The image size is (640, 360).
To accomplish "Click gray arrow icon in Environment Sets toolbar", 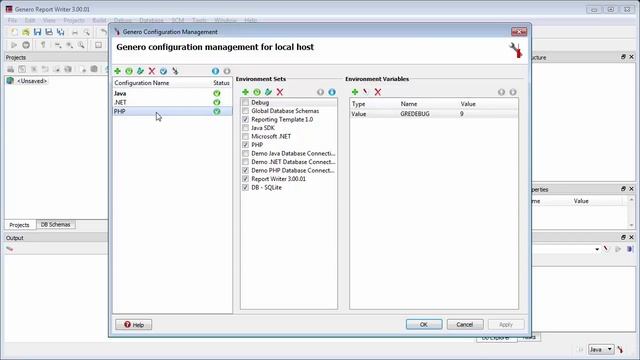I will [x=320, y=92].
